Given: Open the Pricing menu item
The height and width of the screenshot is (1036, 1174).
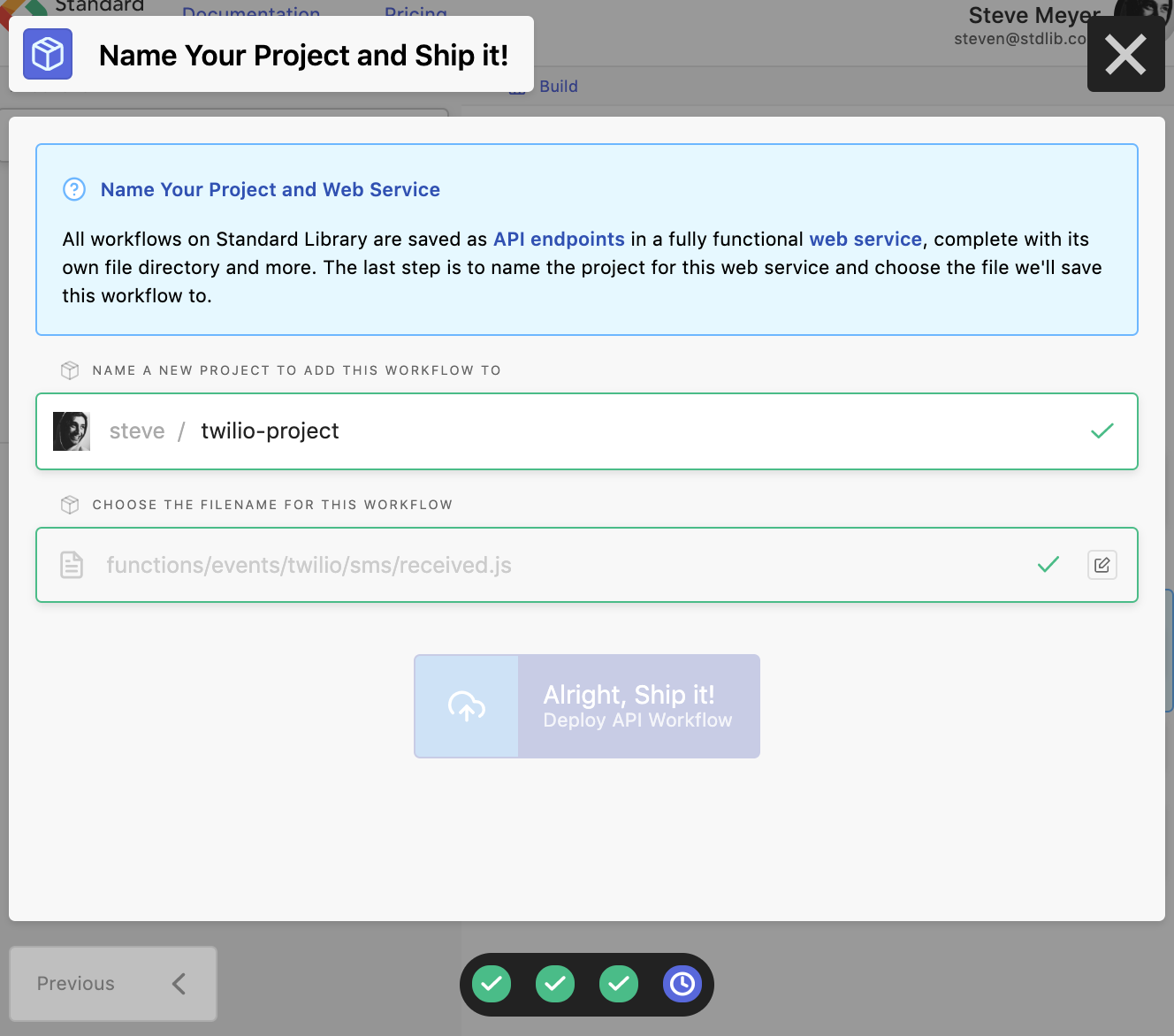Looking at the screenshot, I should (415, 13).
